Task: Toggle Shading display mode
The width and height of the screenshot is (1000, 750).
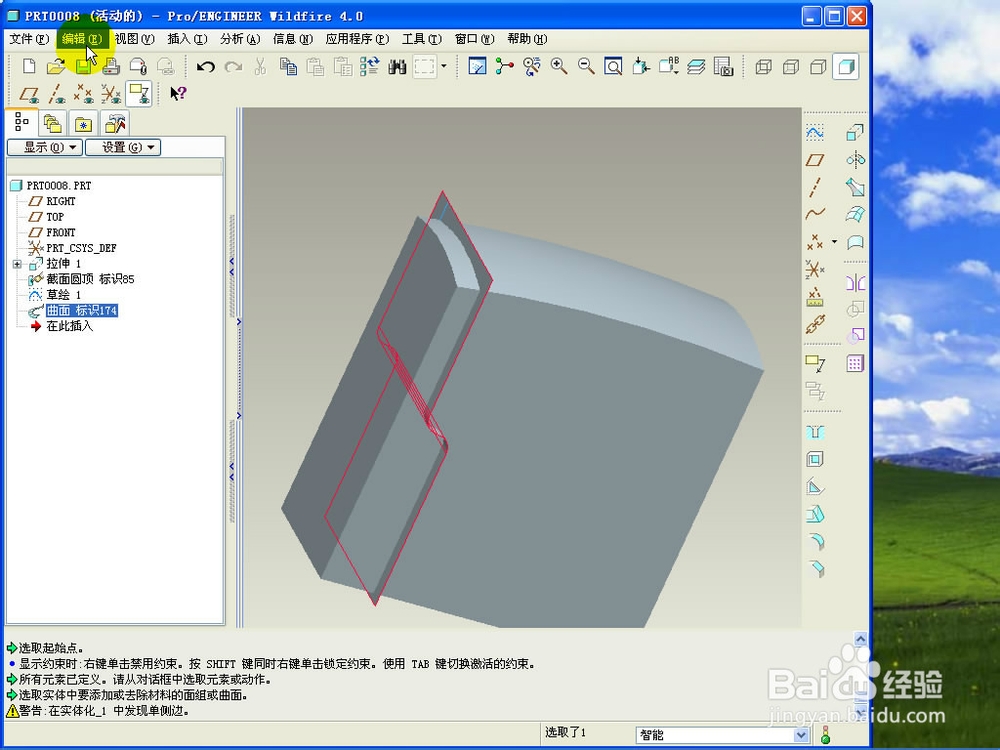Action: pyautogui.click(x=846, y=66)
